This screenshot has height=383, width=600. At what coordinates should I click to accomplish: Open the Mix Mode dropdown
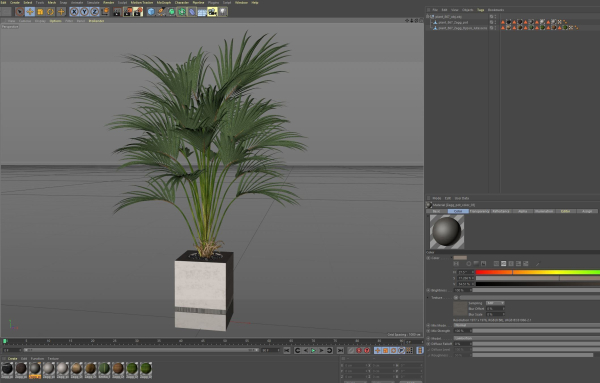[x=527, y=325]
